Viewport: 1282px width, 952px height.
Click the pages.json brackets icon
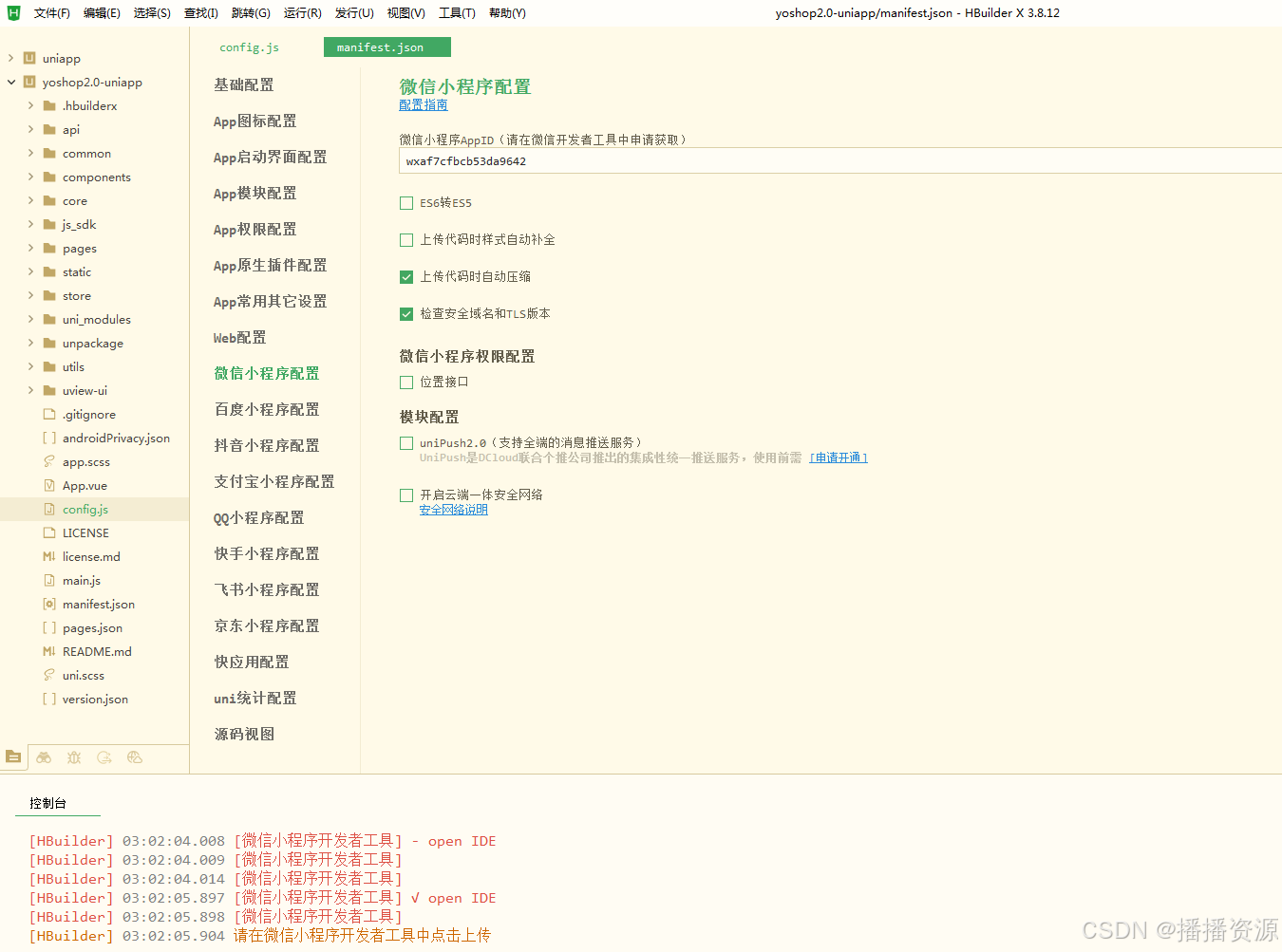click(x=49, y=627)
